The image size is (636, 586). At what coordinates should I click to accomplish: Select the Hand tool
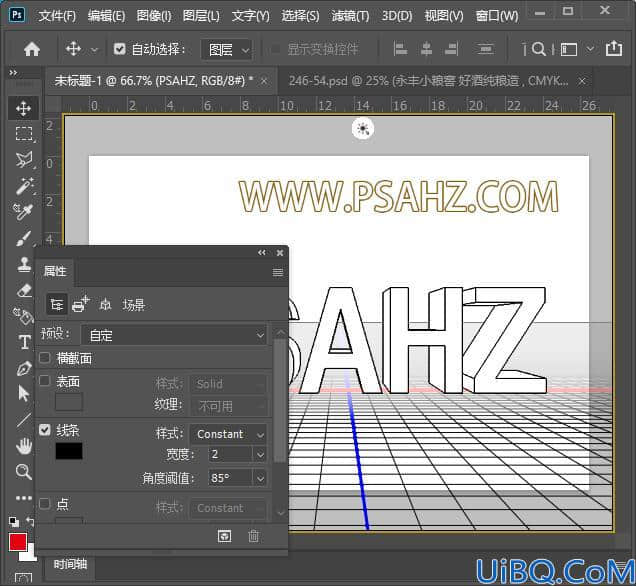pos(24,446)
